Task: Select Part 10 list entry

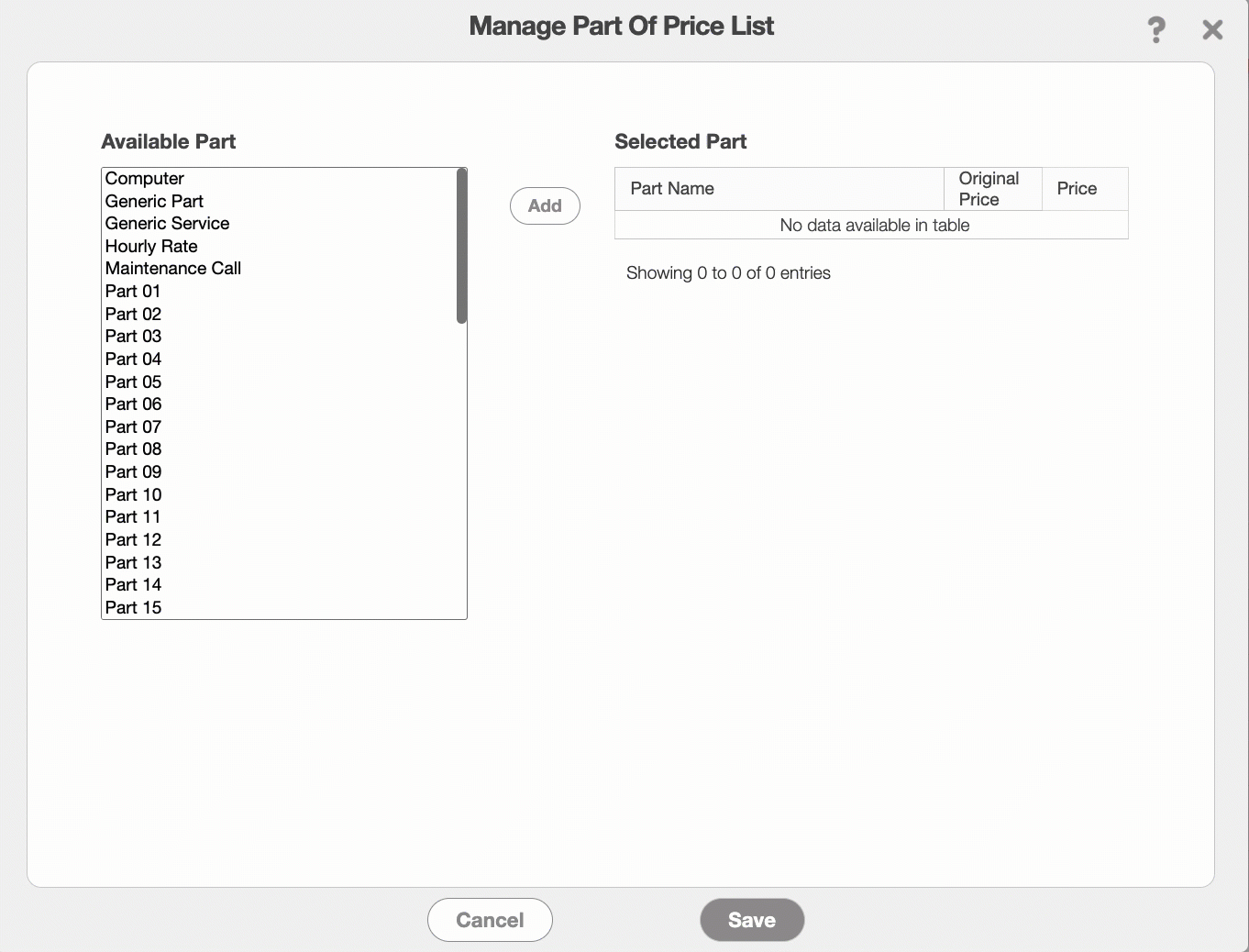Action: coord(133,494)
